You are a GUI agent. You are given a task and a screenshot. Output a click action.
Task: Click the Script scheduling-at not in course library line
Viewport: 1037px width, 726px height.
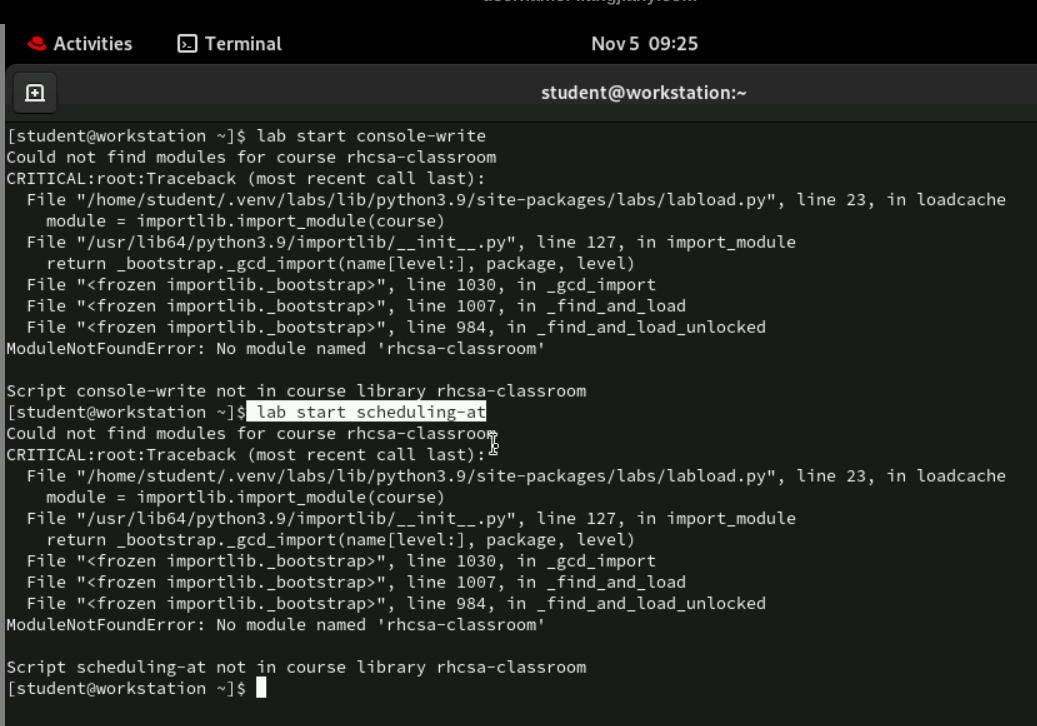[296, 667]
